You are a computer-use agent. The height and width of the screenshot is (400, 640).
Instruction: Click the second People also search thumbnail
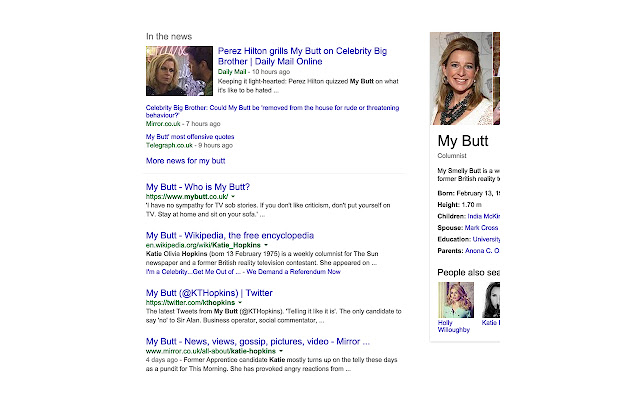click(x=491, y=300)
